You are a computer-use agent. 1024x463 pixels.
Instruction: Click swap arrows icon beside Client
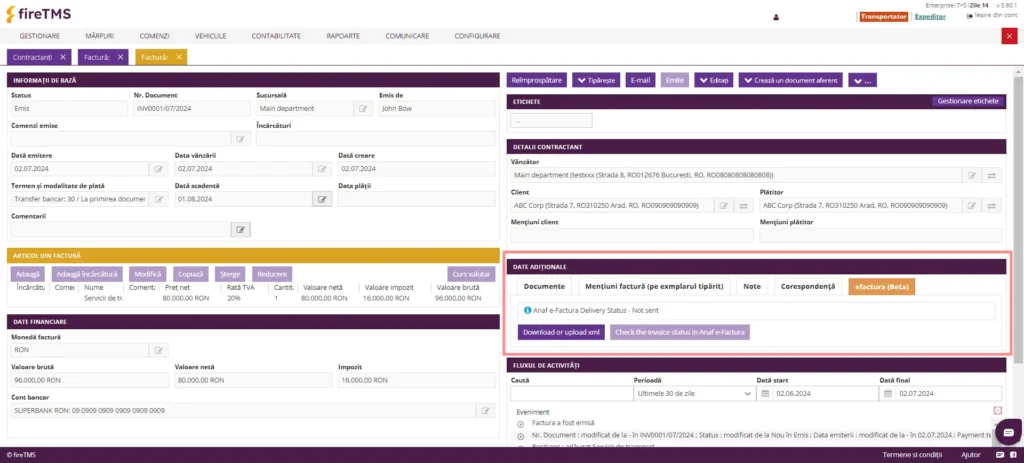click(743, 206)
